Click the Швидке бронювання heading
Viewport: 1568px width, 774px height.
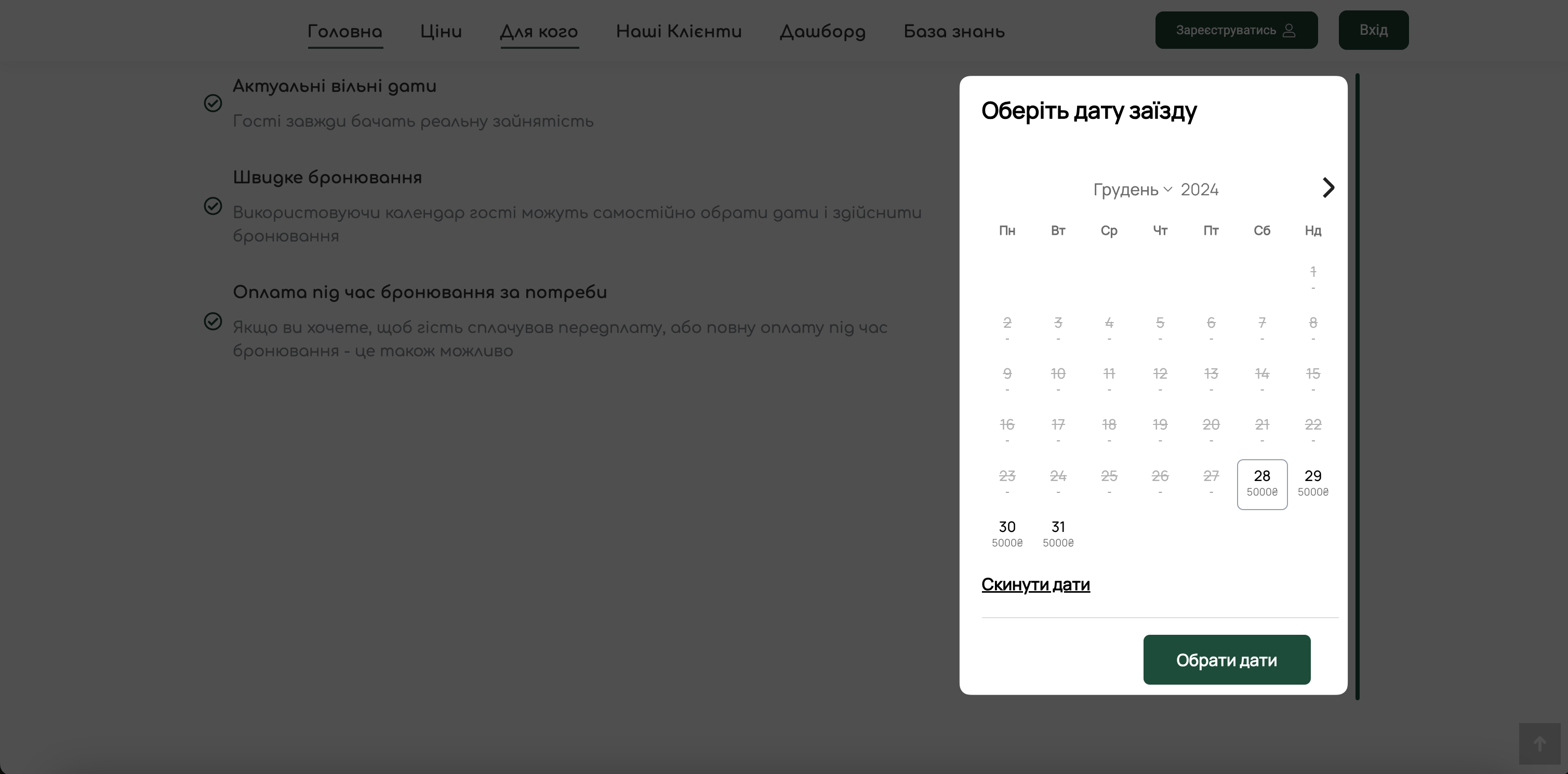(327, 177)
